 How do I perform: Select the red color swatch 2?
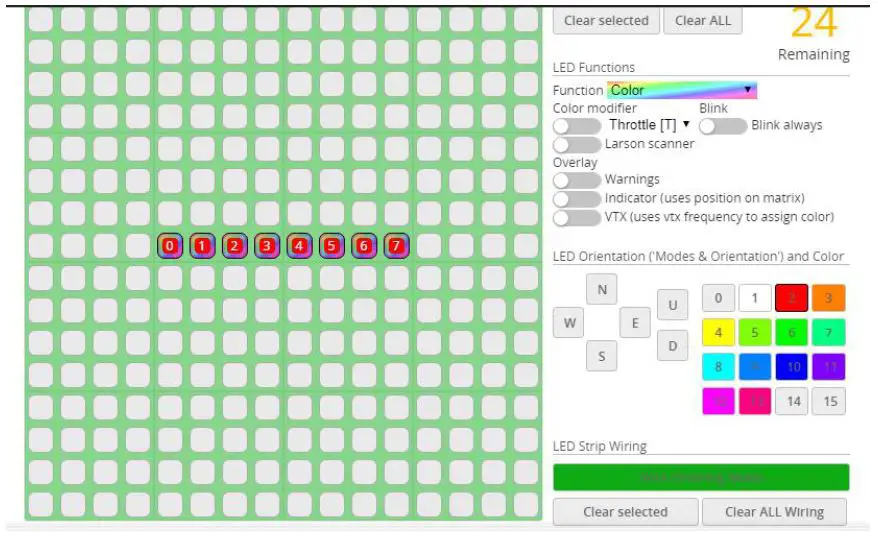coord(791,298)
